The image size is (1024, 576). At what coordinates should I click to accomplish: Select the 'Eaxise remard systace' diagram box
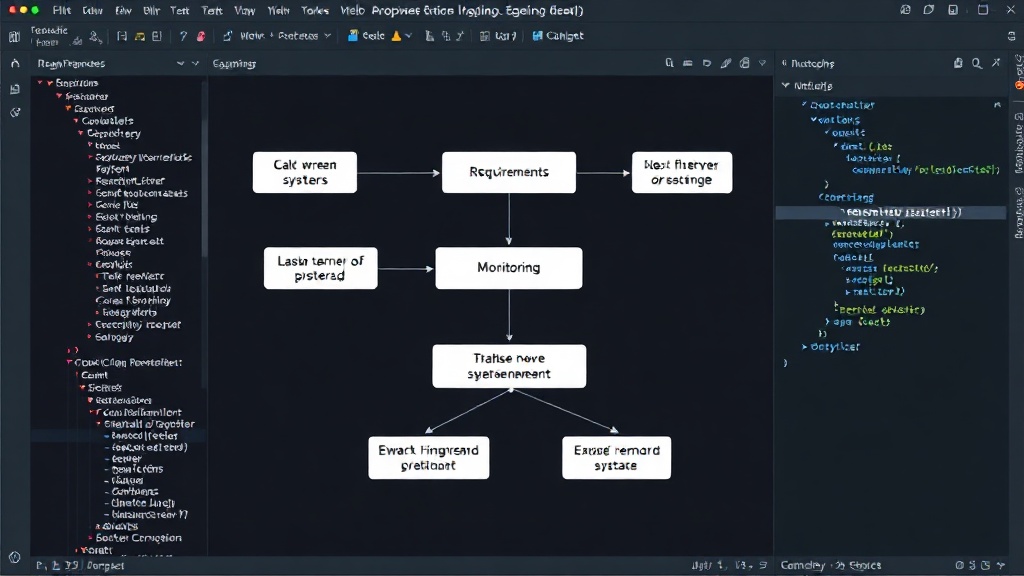(616, 458)
